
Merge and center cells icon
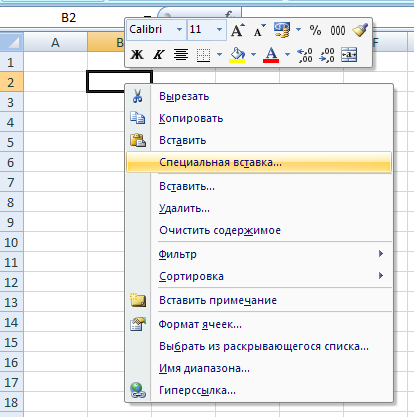349,55
